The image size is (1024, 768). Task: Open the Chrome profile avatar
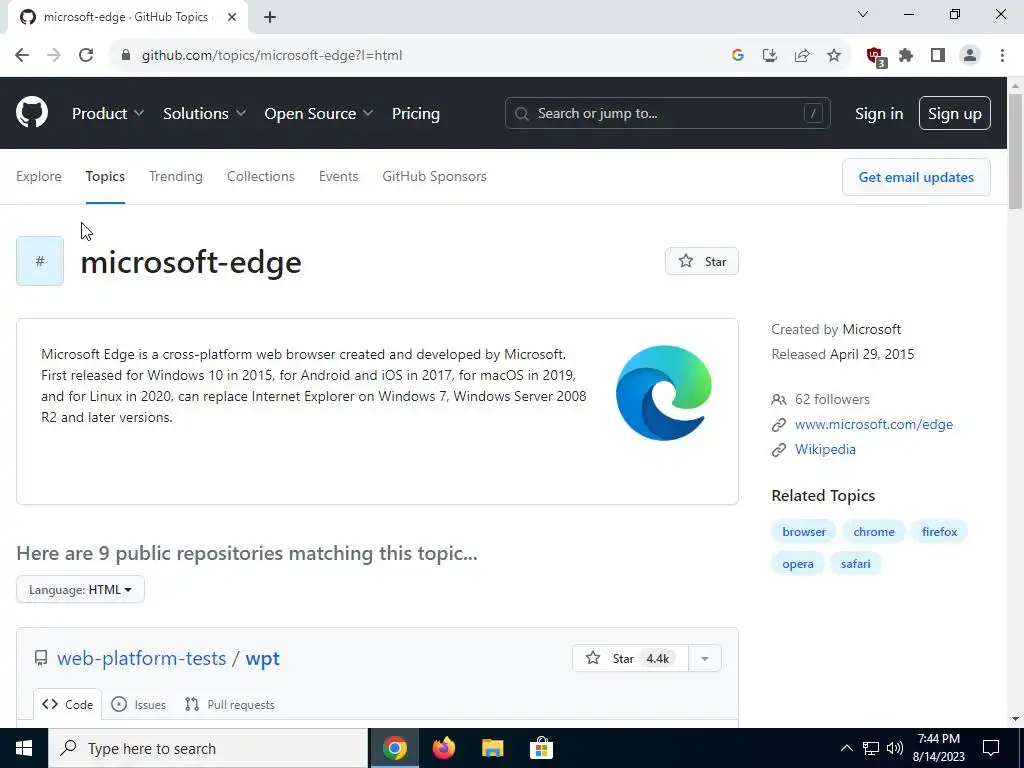(x=970, y=56)
